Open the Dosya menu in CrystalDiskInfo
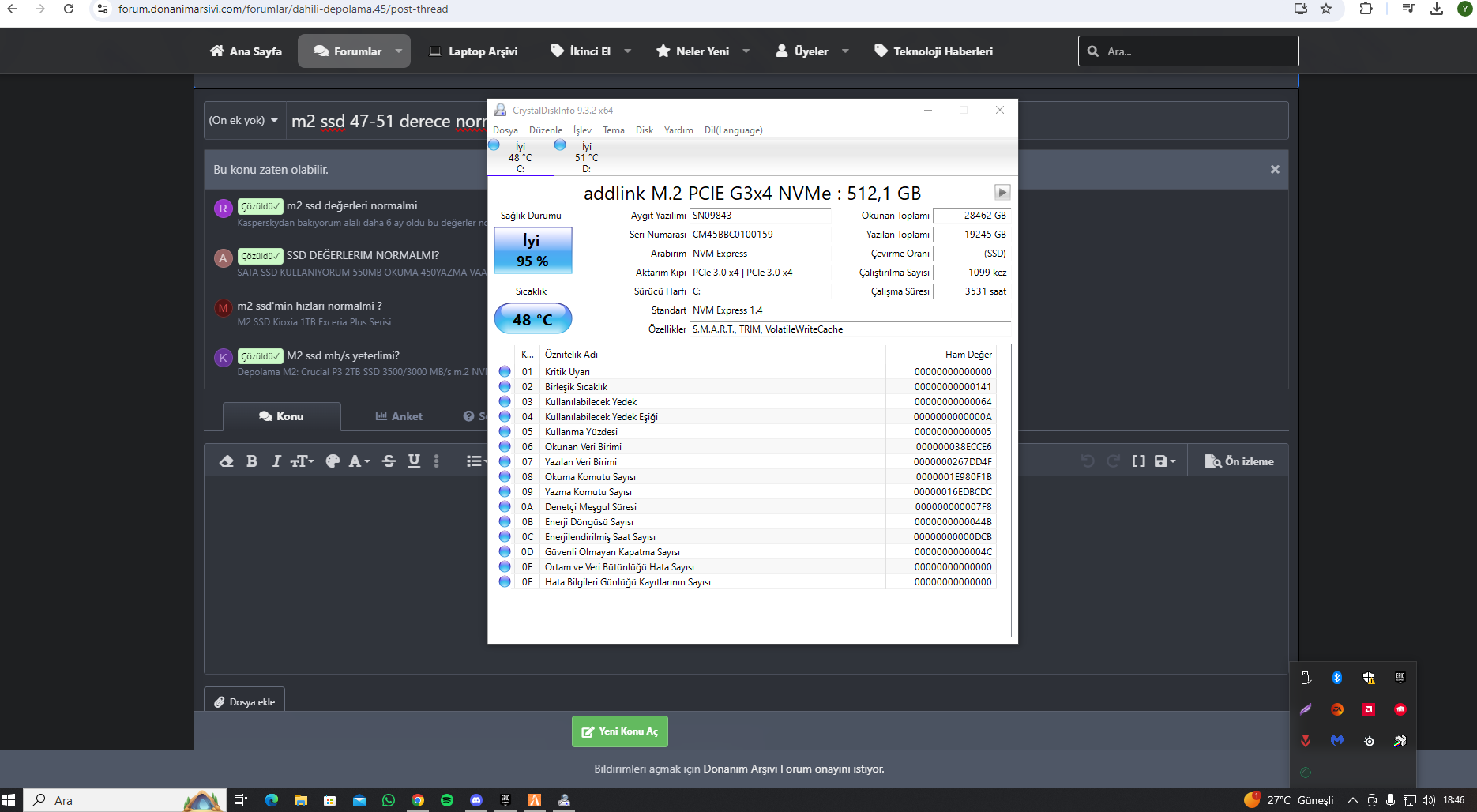This screenshot has width=1477, height=812. click(x=505, y=130)
